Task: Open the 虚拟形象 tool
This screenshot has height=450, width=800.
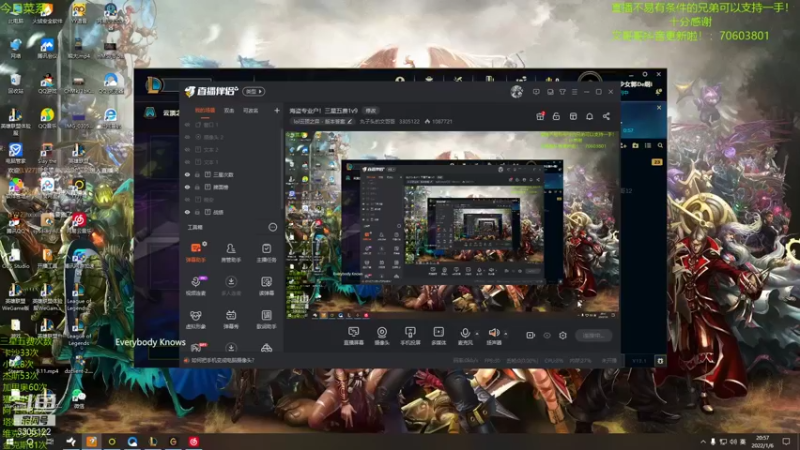Action: coord(195,319)
